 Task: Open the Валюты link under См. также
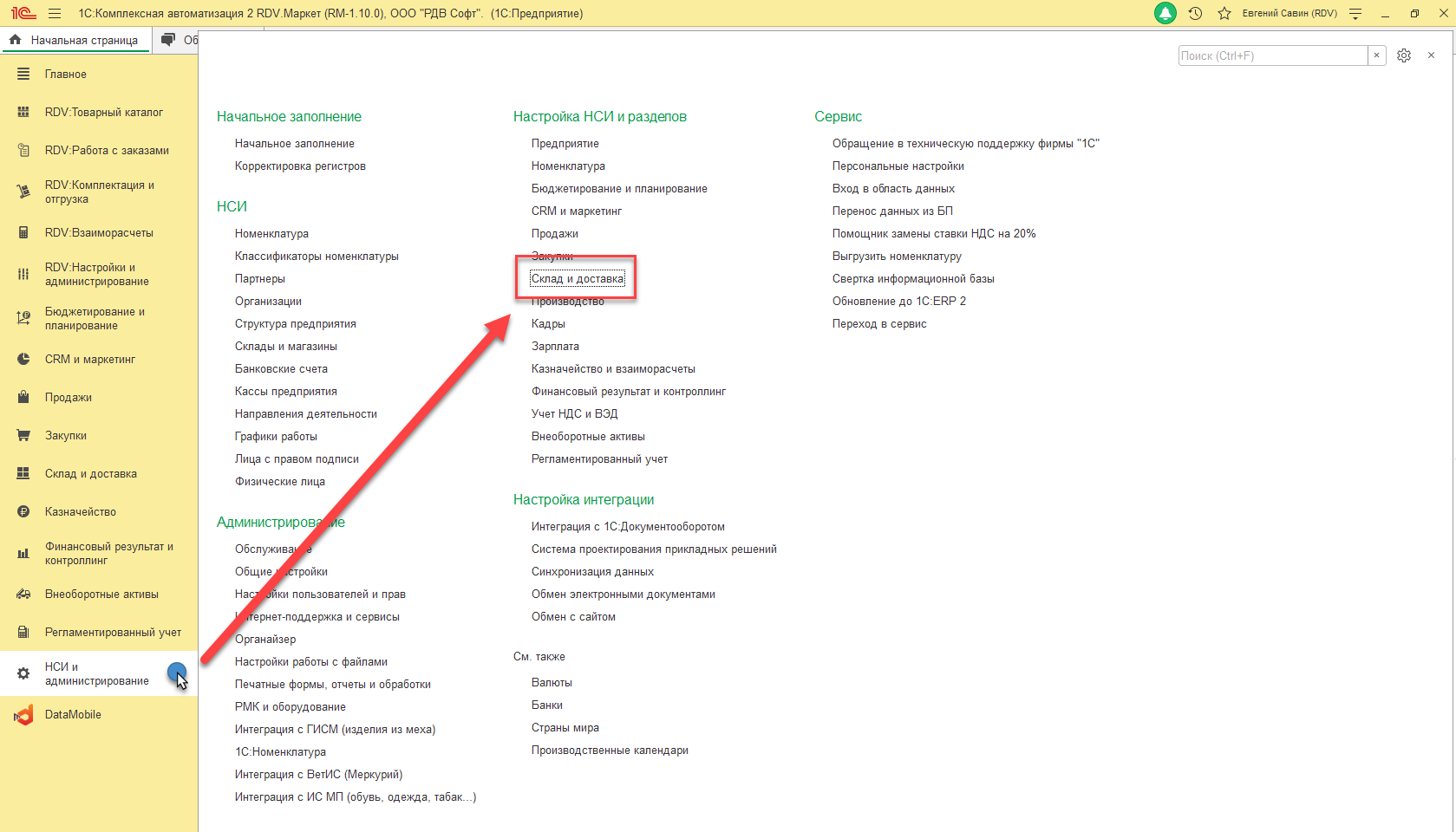tap(552, 683)
